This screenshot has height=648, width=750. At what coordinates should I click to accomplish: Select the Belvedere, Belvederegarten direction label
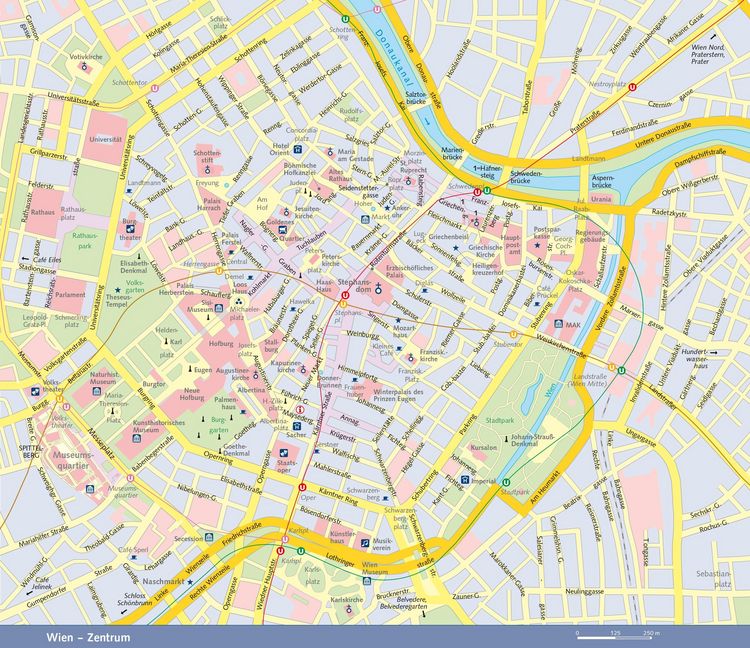click(x=402, y=603)
